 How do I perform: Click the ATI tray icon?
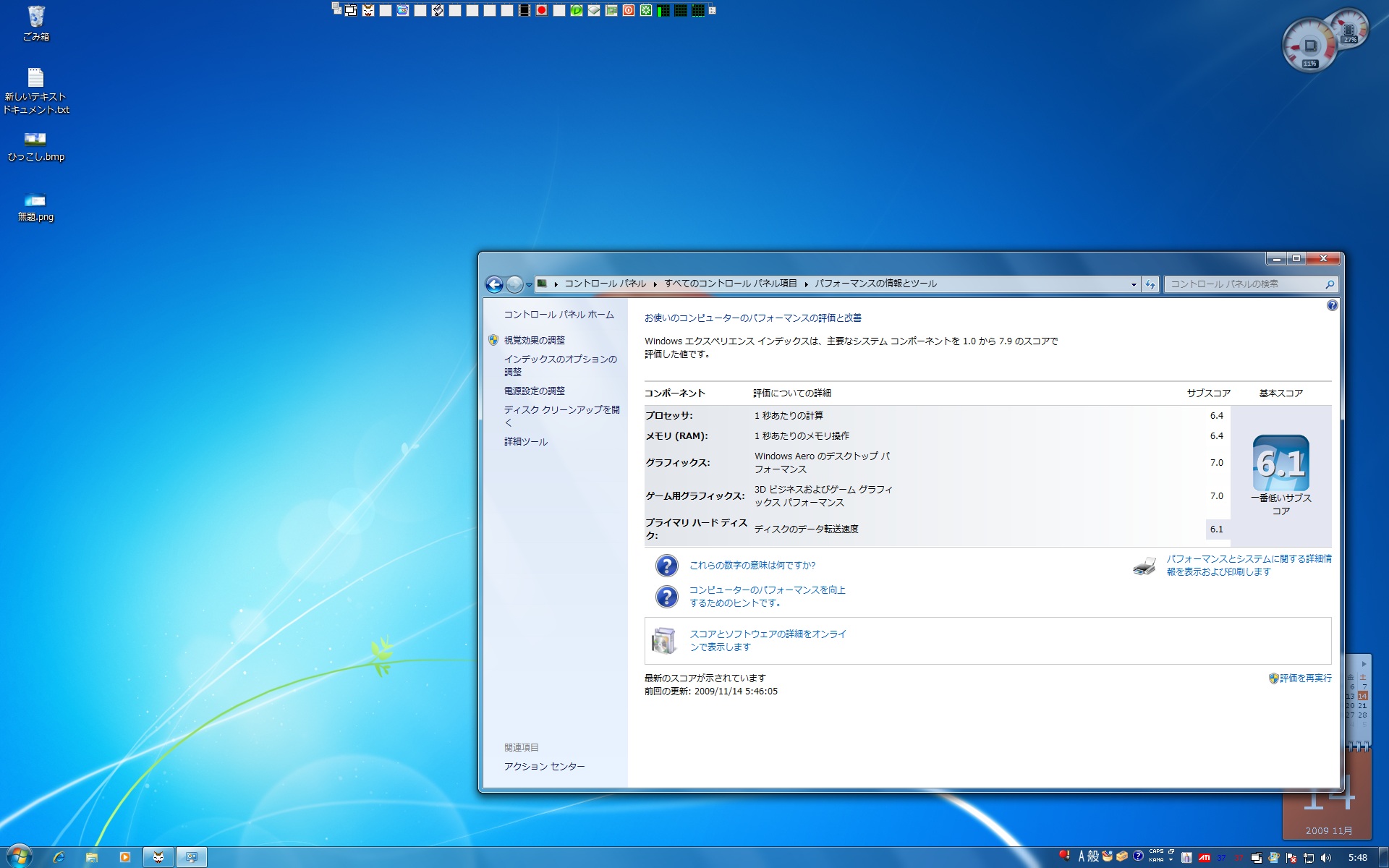pyautogui.click(x=1204, y=858)
